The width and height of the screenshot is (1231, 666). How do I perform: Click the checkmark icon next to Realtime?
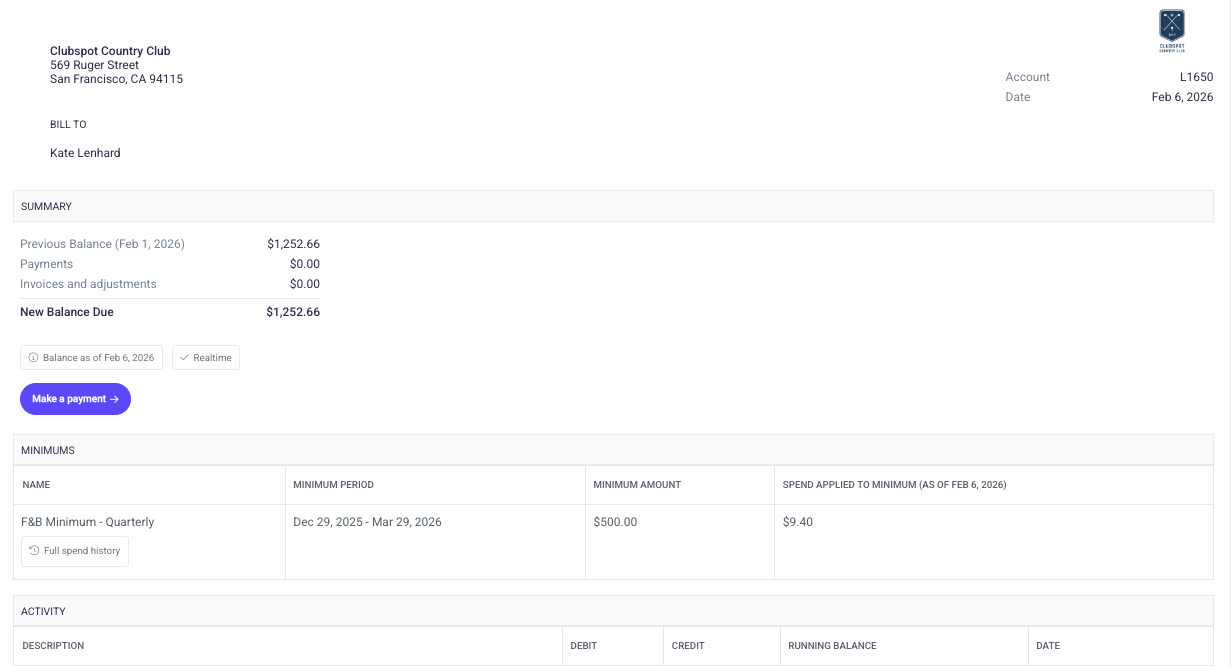pos(184,358)
